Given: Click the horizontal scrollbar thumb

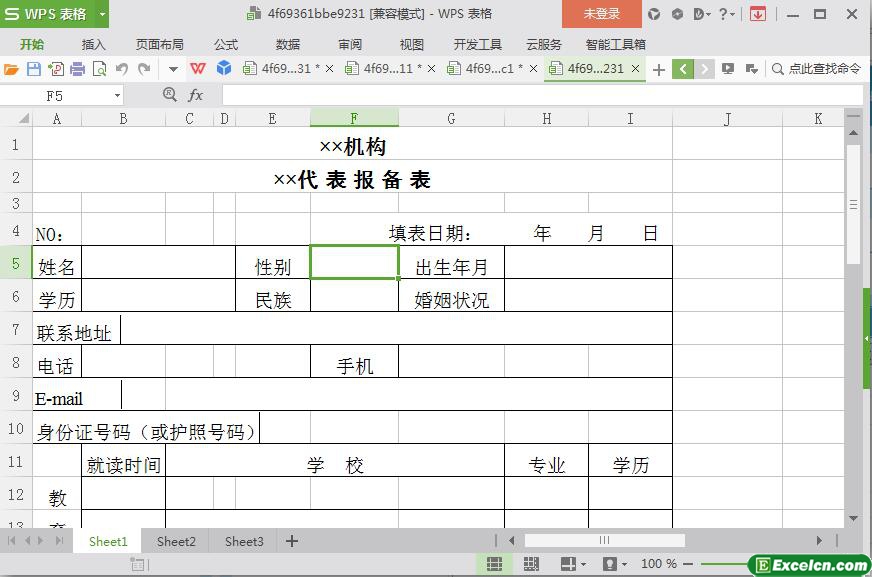Looking at the screenshot, I should pyautogui.click(x=605, y=540).
